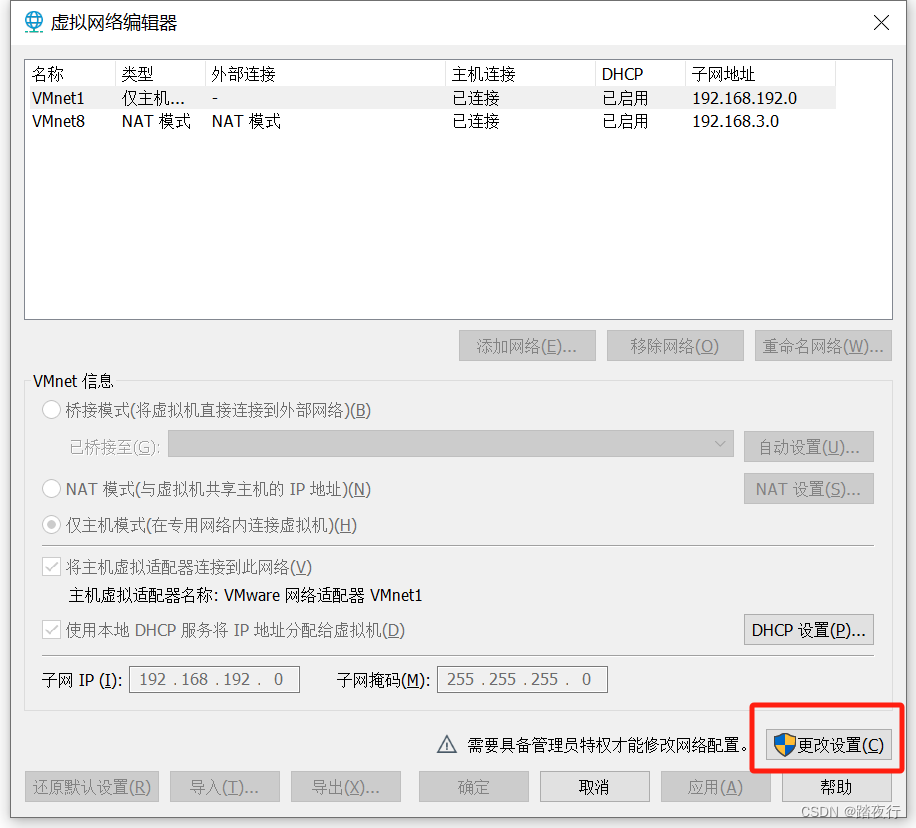Viewport: 916px width, 828px height.
Task: Click the 子网掩码 input field
Action: 522,680
